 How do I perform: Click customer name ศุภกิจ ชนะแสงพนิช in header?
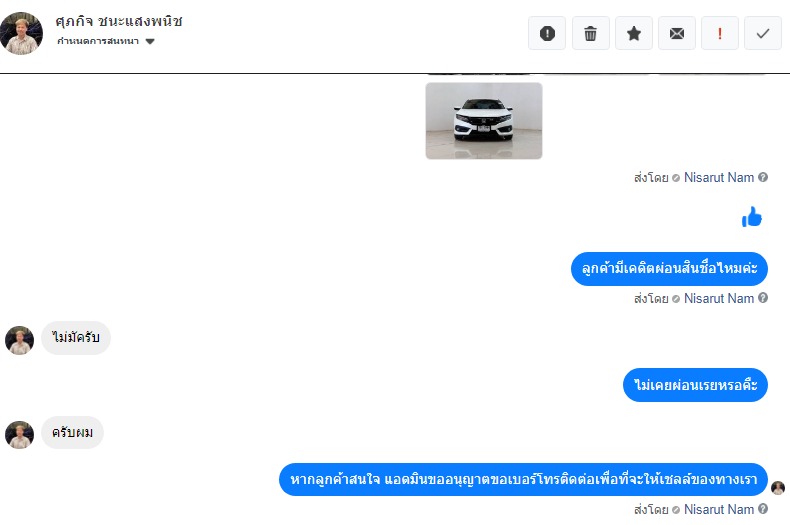[119, 21]
